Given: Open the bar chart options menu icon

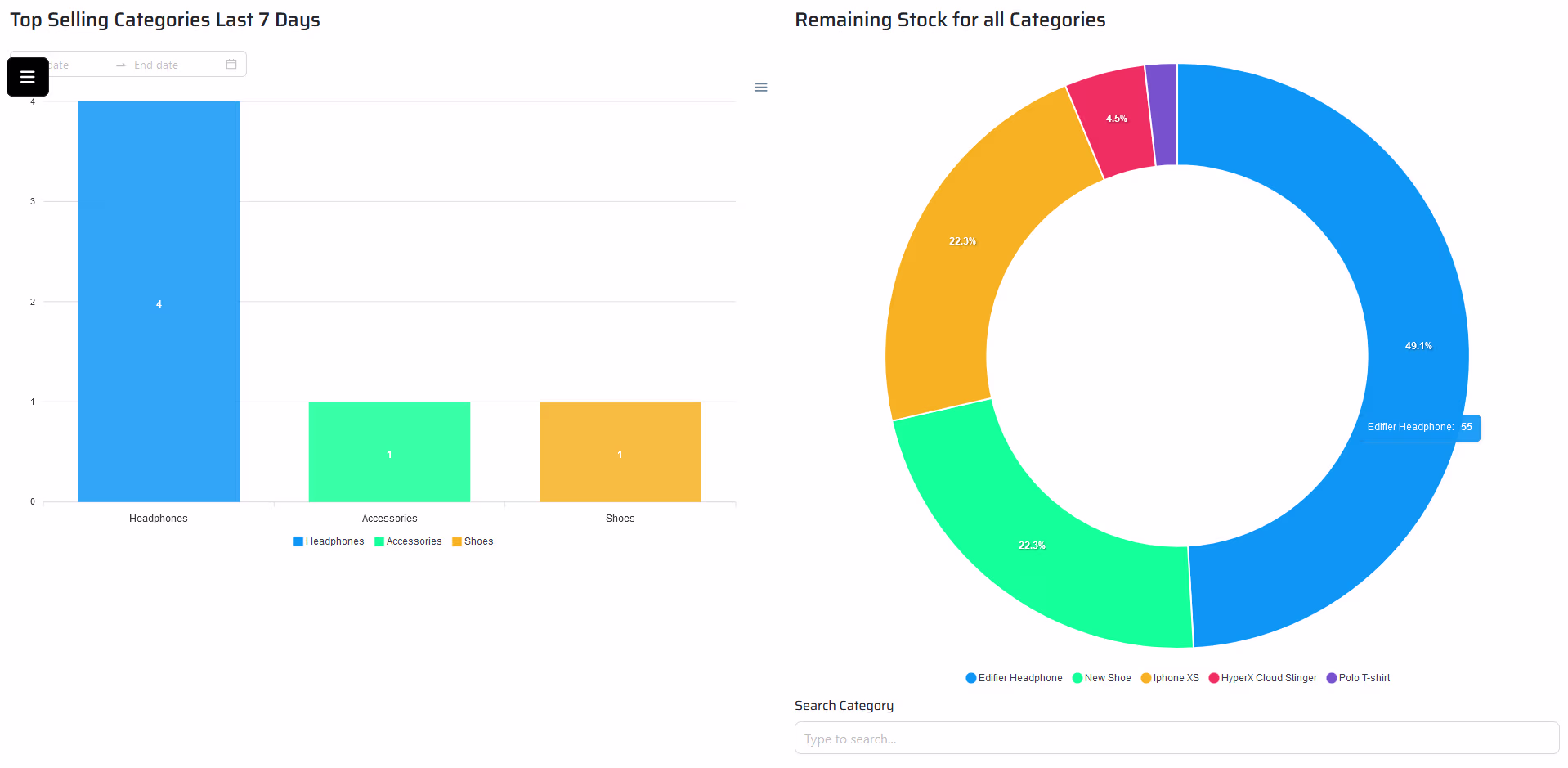Looking at the screenshot, I should [760, 88].
